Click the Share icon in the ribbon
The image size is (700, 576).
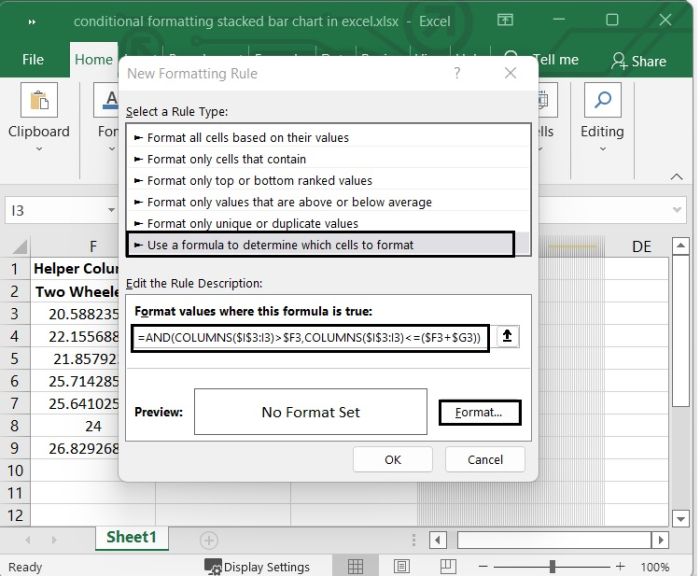click(621, 61)
